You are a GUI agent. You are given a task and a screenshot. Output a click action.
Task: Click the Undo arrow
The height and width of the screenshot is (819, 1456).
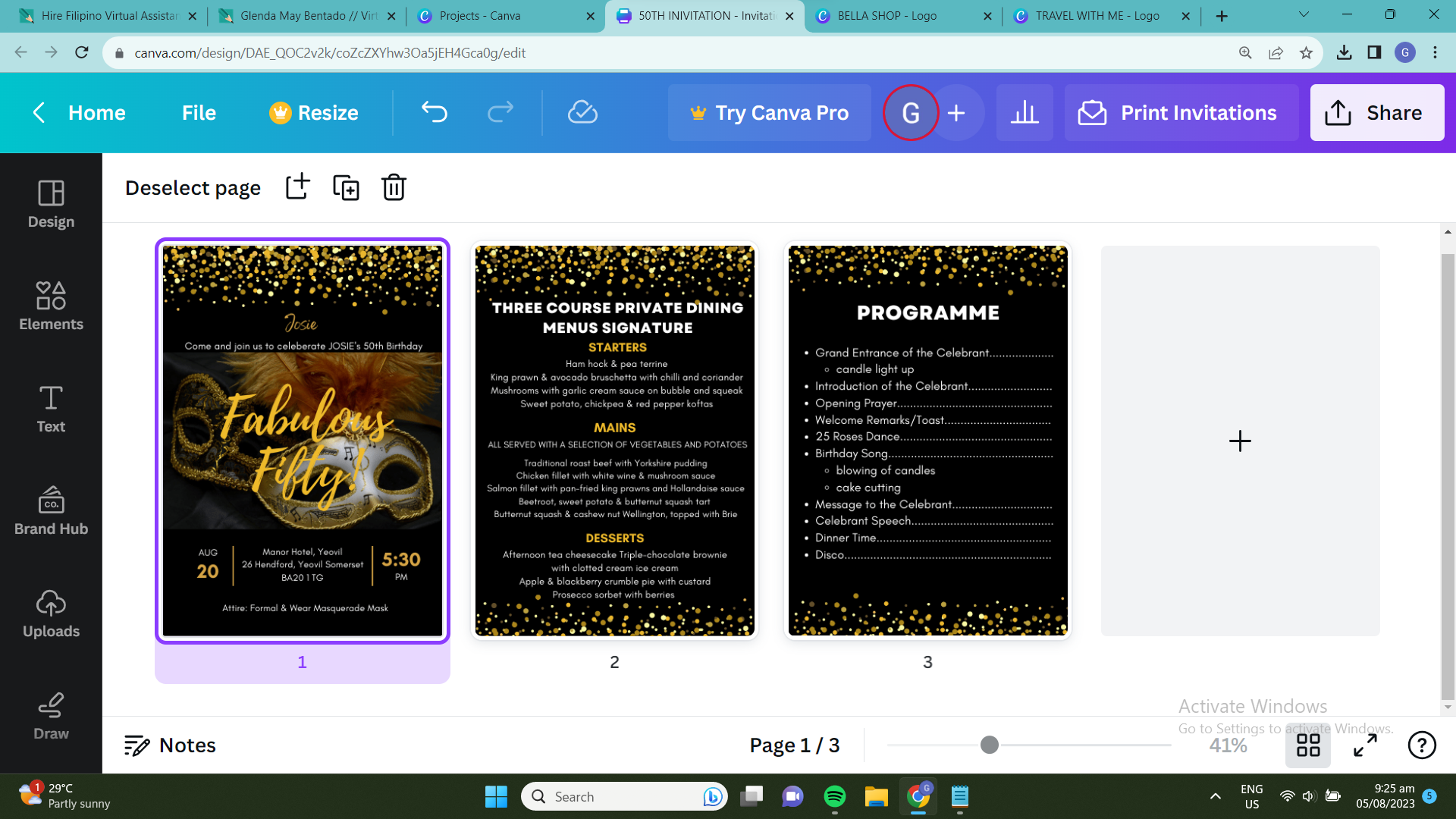[x=435, y=112]
